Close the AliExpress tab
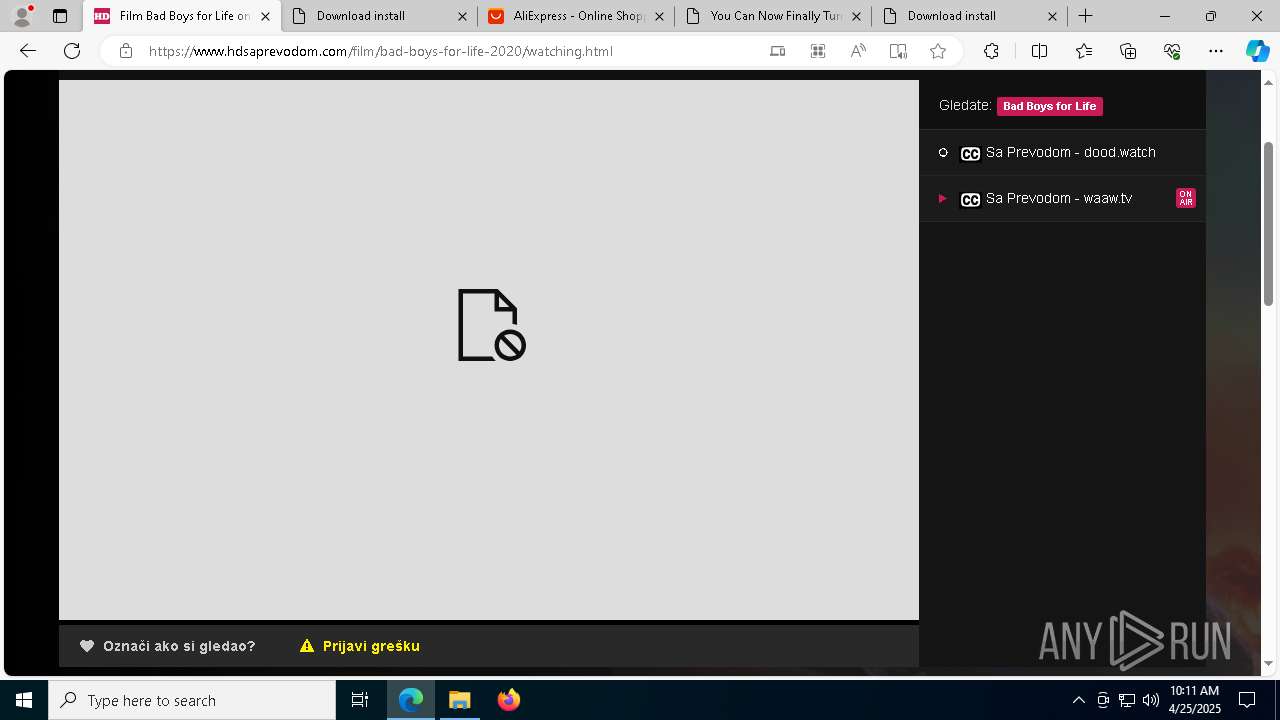Screen dimensions: 1280x720 [659, 16]
